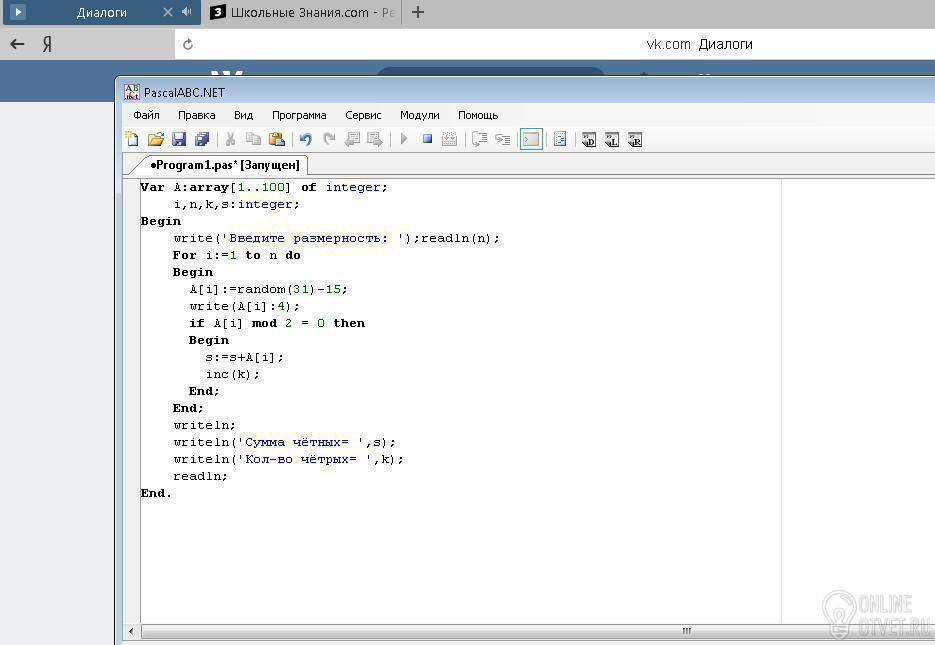
Task: Click the line containing 'Кол-во чётрых='
Action: (x=289, y=459)
